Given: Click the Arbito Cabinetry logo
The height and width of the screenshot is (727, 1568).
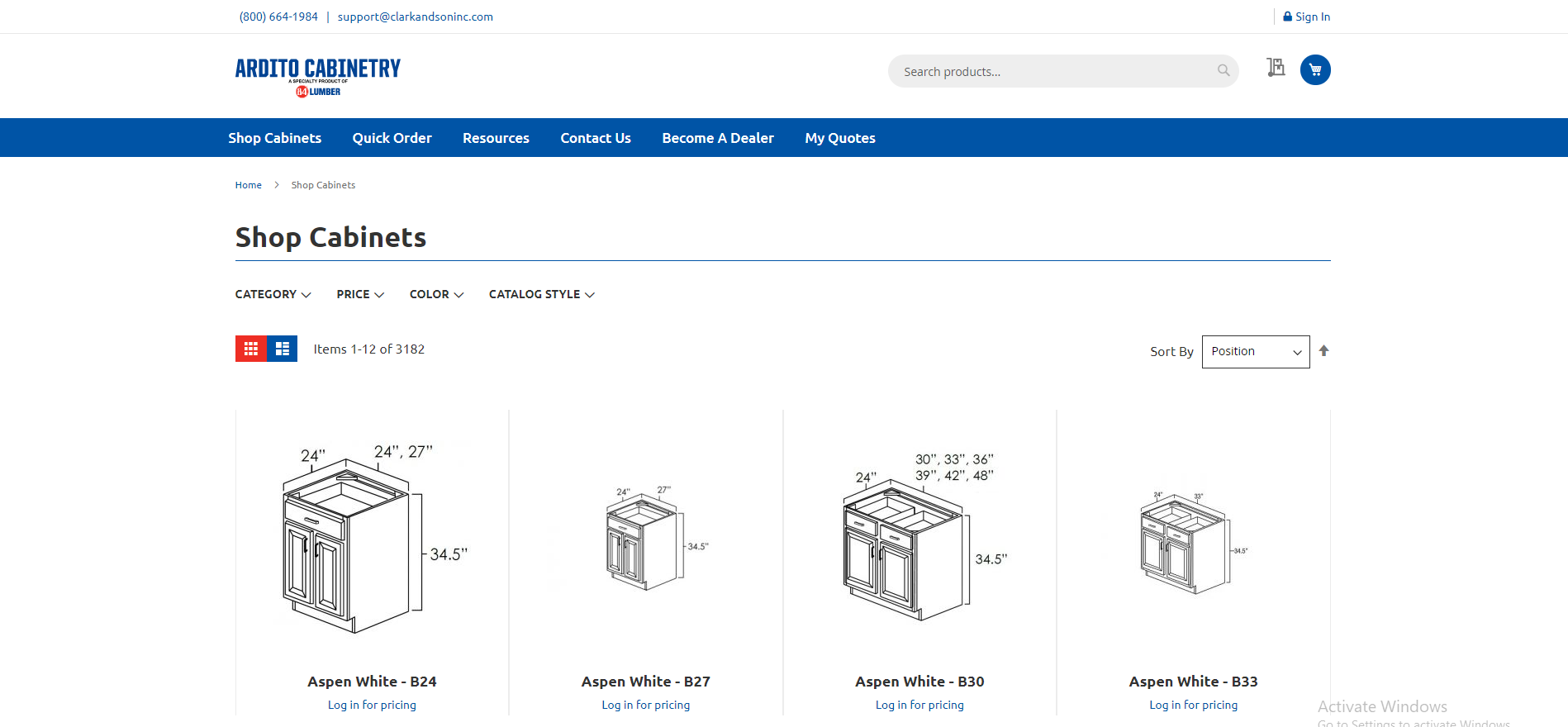Looking at the screenshot, I should [318, 78].
